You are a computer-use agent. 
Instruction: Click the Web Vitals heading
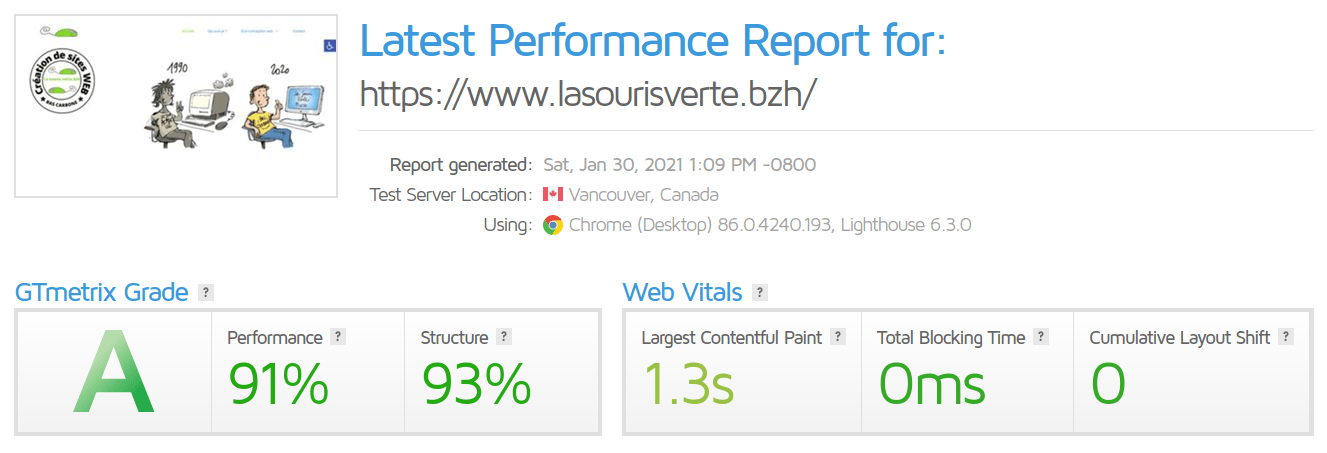point(682,293)
